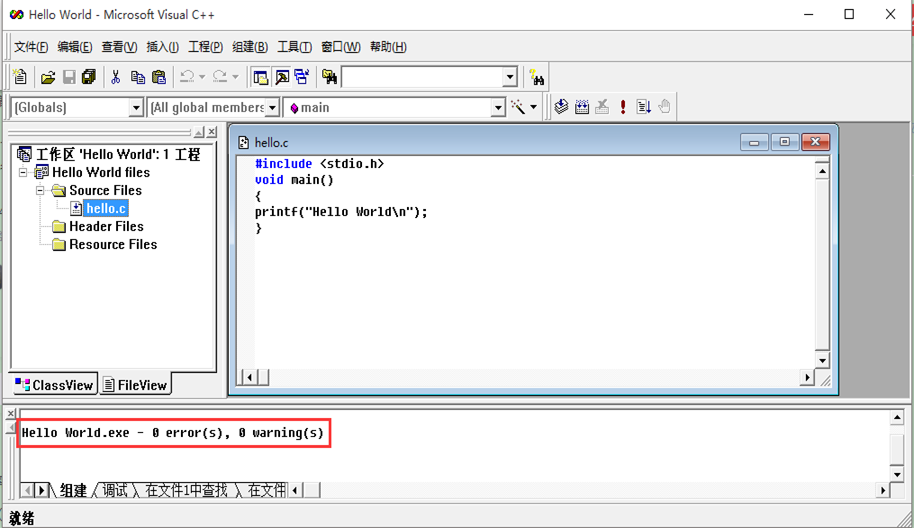The width and height of the screenshot is (914, 528).
Task: Open the 帮助(H) menu
Action: tap(388, 47)
